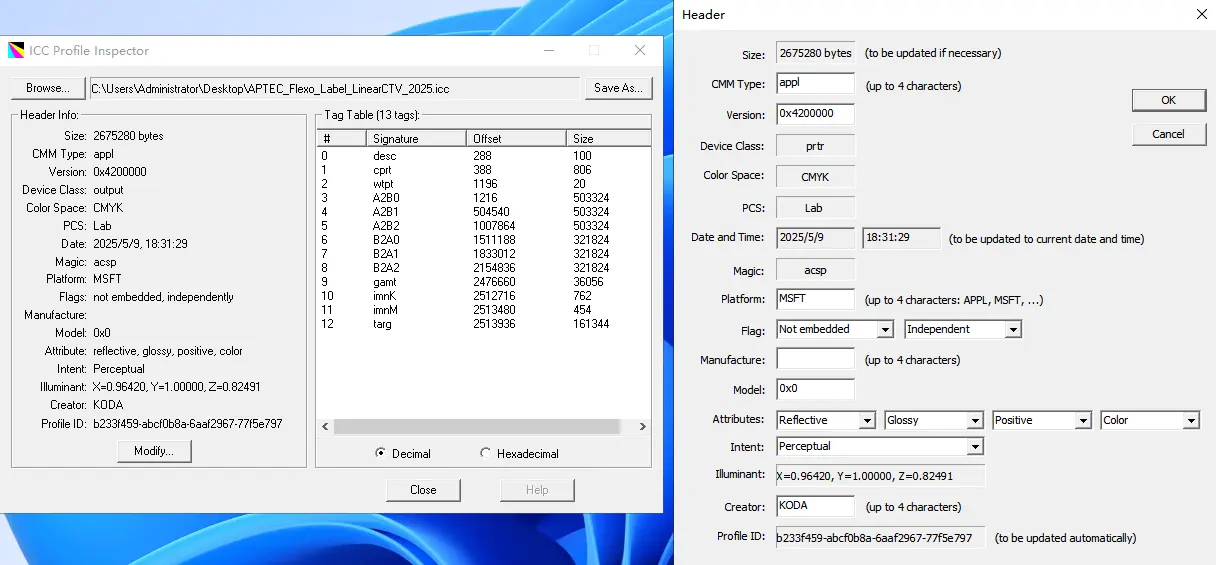
Task: Click the empty Manufacture input field
Action: click(815, 359)
